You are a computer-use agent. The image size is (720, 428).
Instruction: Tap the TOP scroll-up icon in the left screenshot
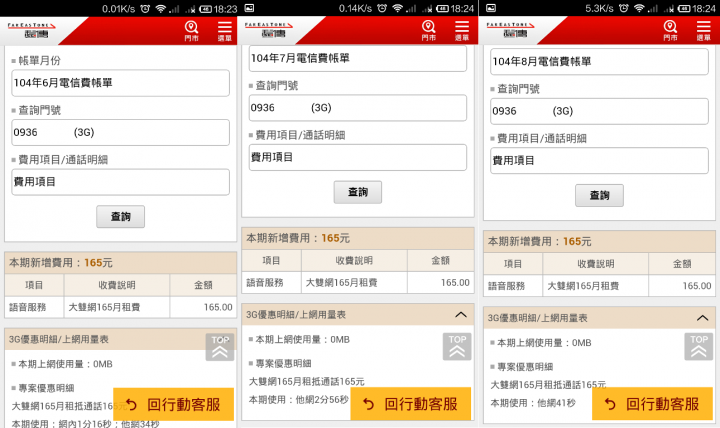tap(220, 347)
